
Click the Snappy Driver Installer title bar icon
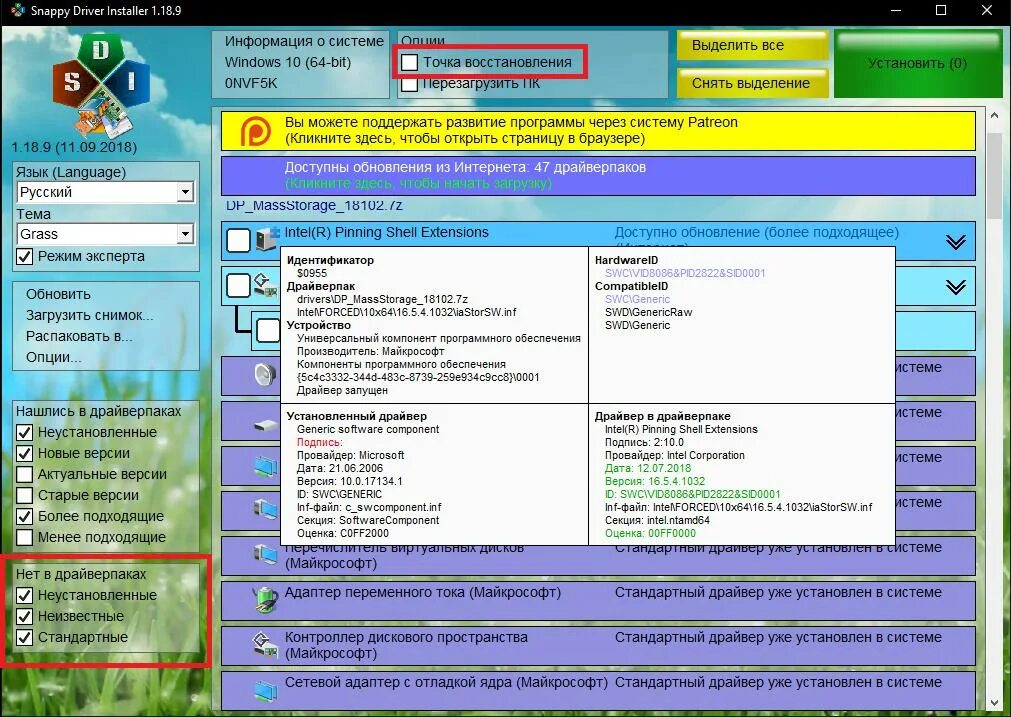[17, 10]
